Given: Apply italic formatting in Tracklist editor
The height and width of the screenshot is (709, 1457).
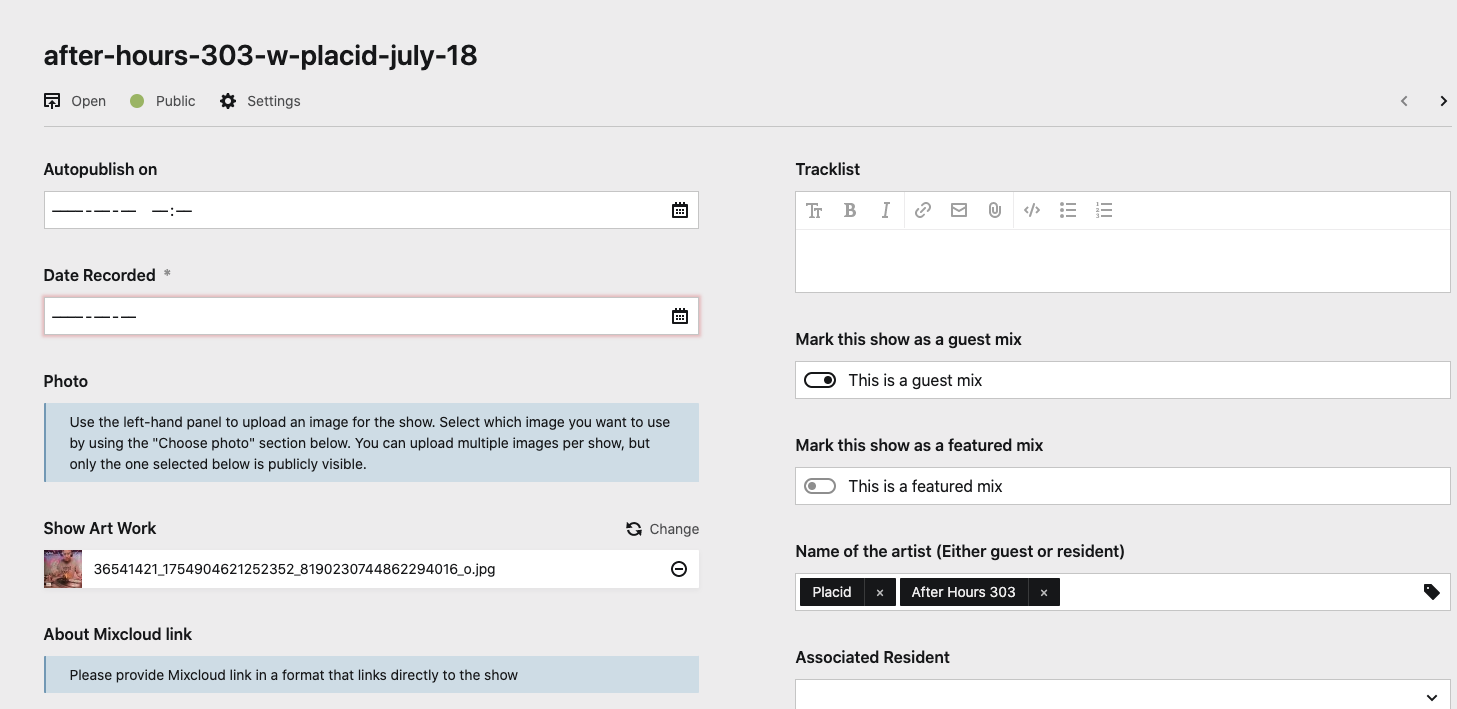Looking at the screenshot, I should pyautogui.click(x=885, y=210).
